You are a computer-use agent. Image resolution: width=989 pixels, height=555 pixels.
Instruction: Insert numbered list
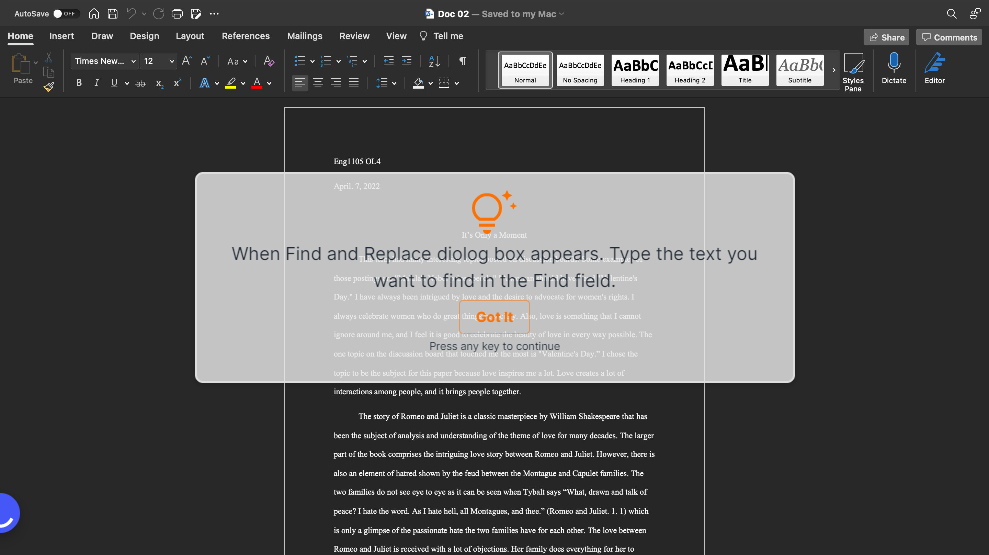click(x=325, y=61)
